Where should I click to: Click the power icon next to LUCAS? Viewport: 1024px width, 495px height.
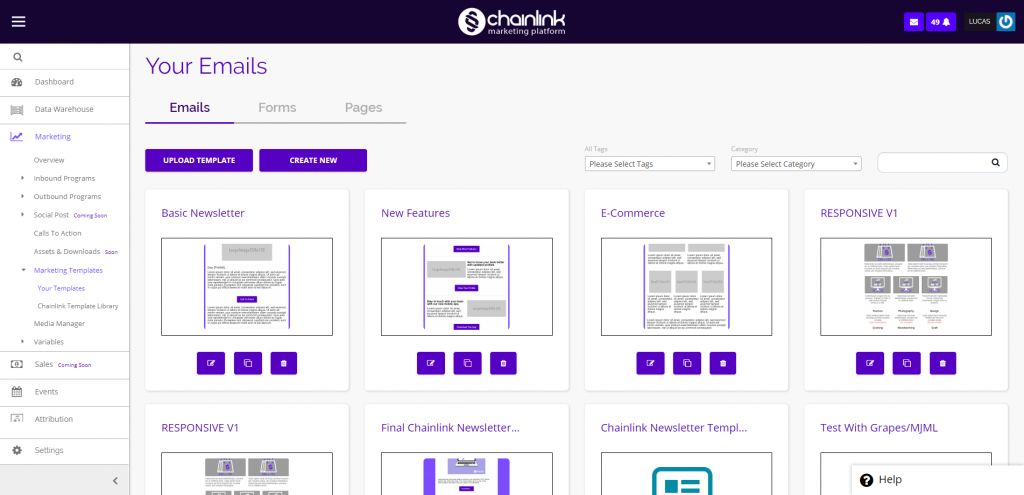click(x=1006, y=22)
